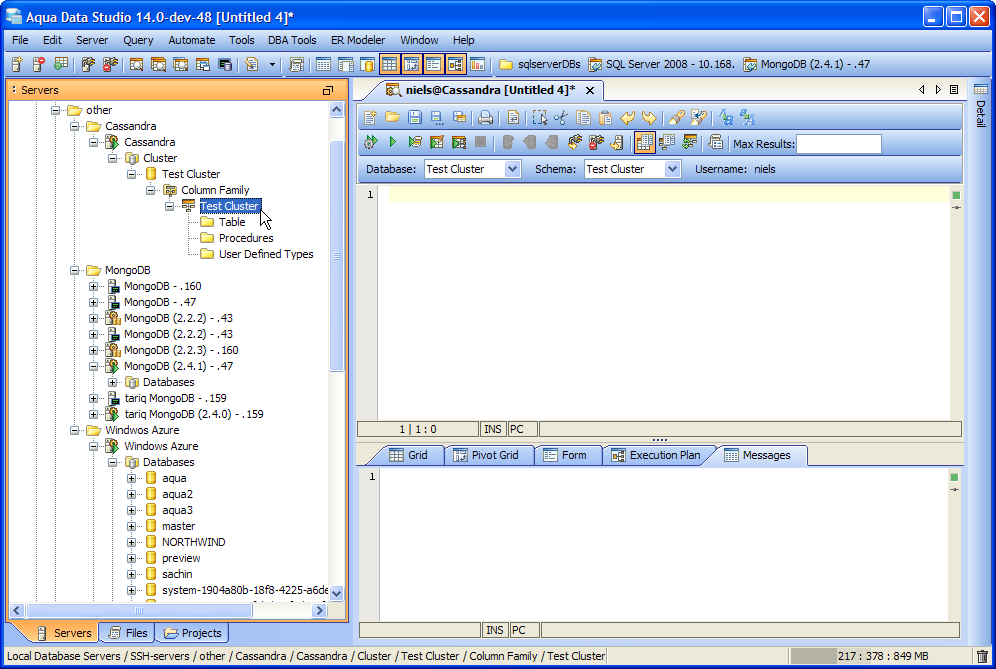
Task: Open the ER Modeler menu
Action: (x=358, y=40)
